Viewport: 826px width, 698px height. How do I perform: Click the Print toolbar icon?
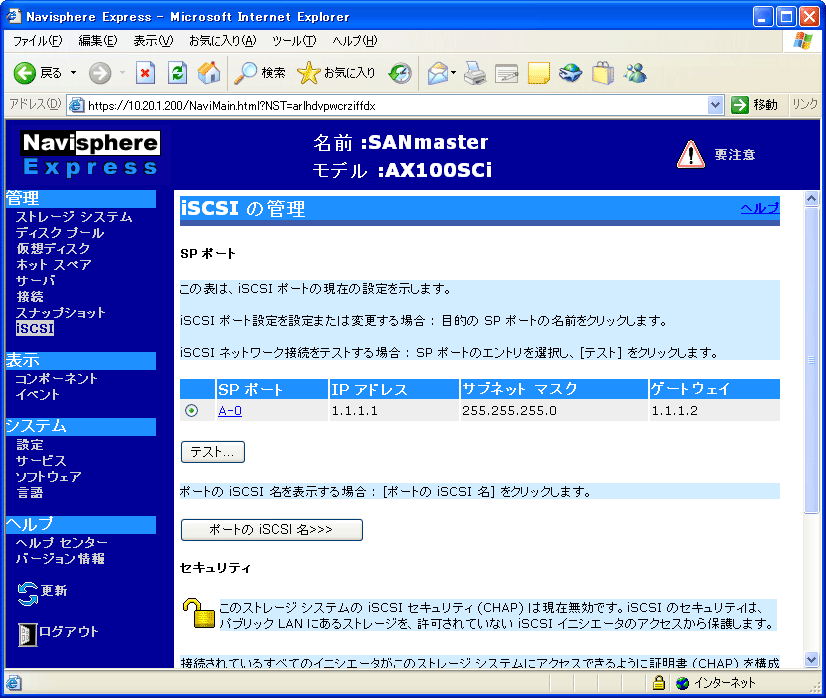474,73
